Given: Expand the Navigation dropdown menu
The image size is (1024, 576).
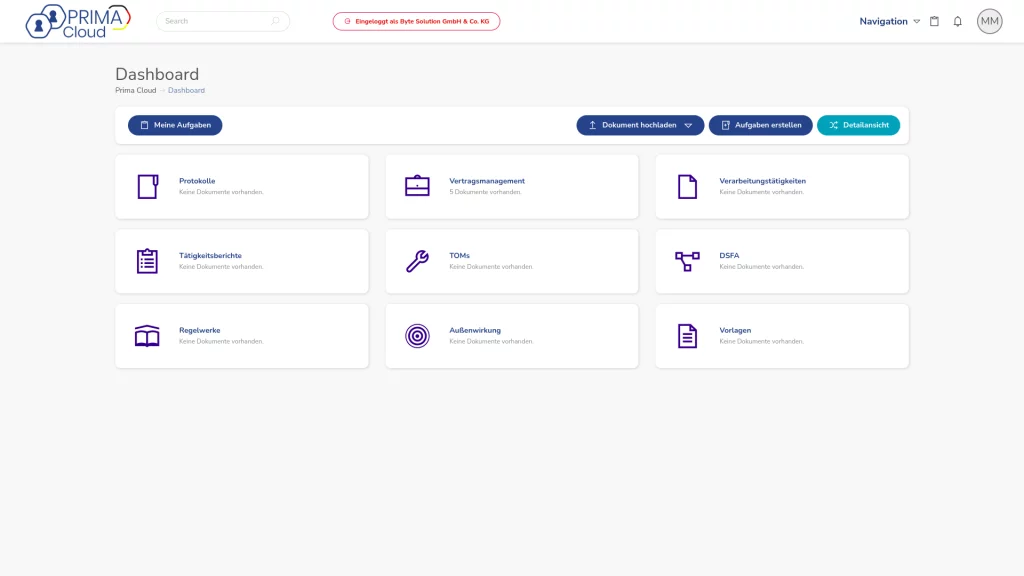Looking at the screenshot, I should 889,21.
